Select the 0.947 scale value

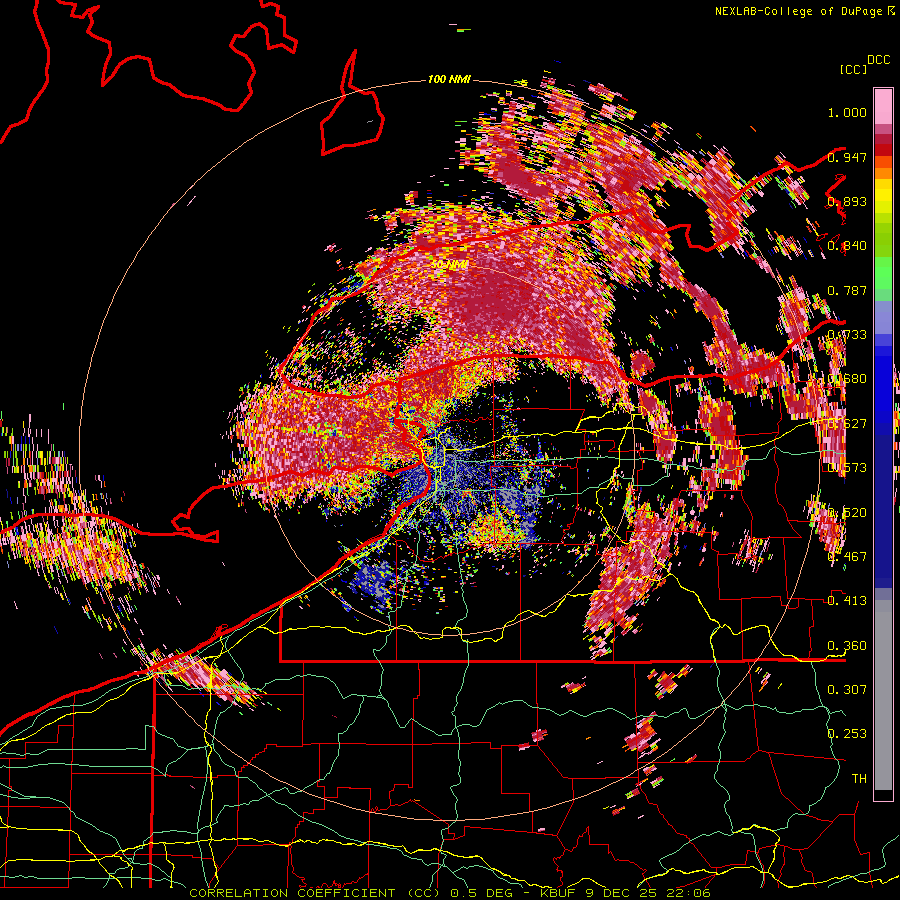(x=847, y=157)
